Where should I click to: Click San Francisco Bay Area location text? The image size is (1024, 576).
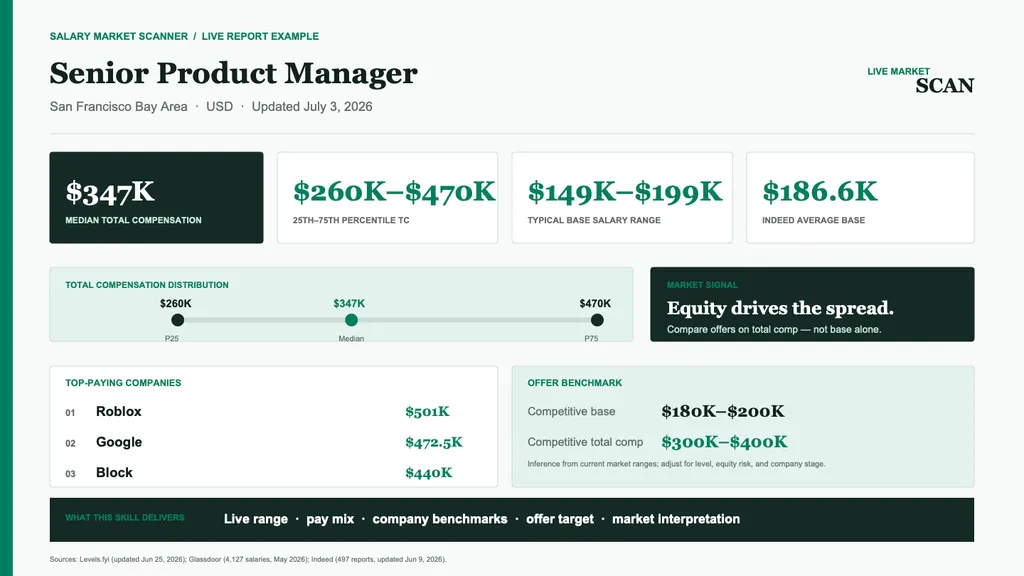[x=118, y=106]
